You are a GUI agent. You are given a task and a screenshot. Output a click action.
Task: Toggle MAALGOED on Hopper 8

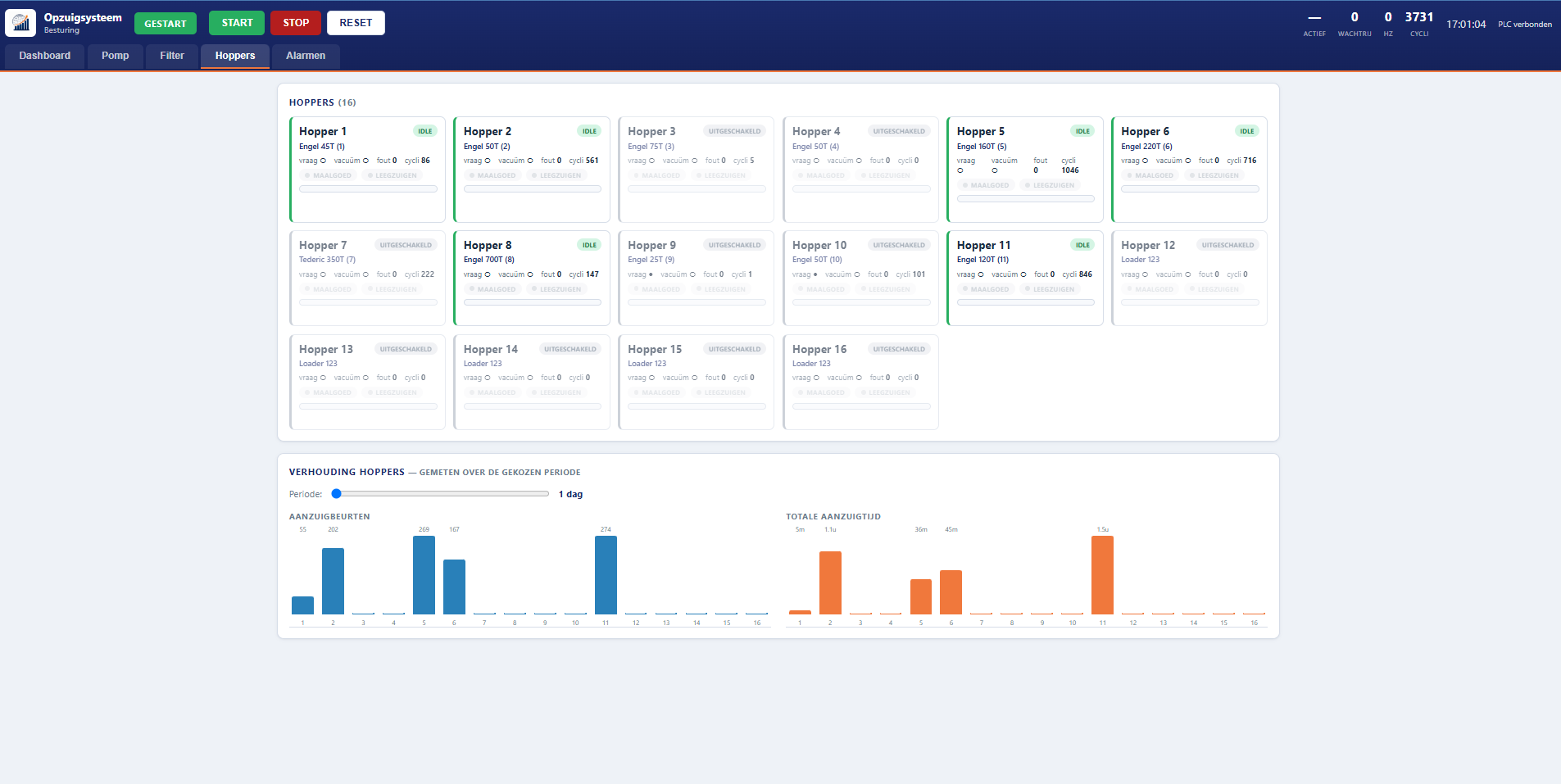tap(492, 289)
